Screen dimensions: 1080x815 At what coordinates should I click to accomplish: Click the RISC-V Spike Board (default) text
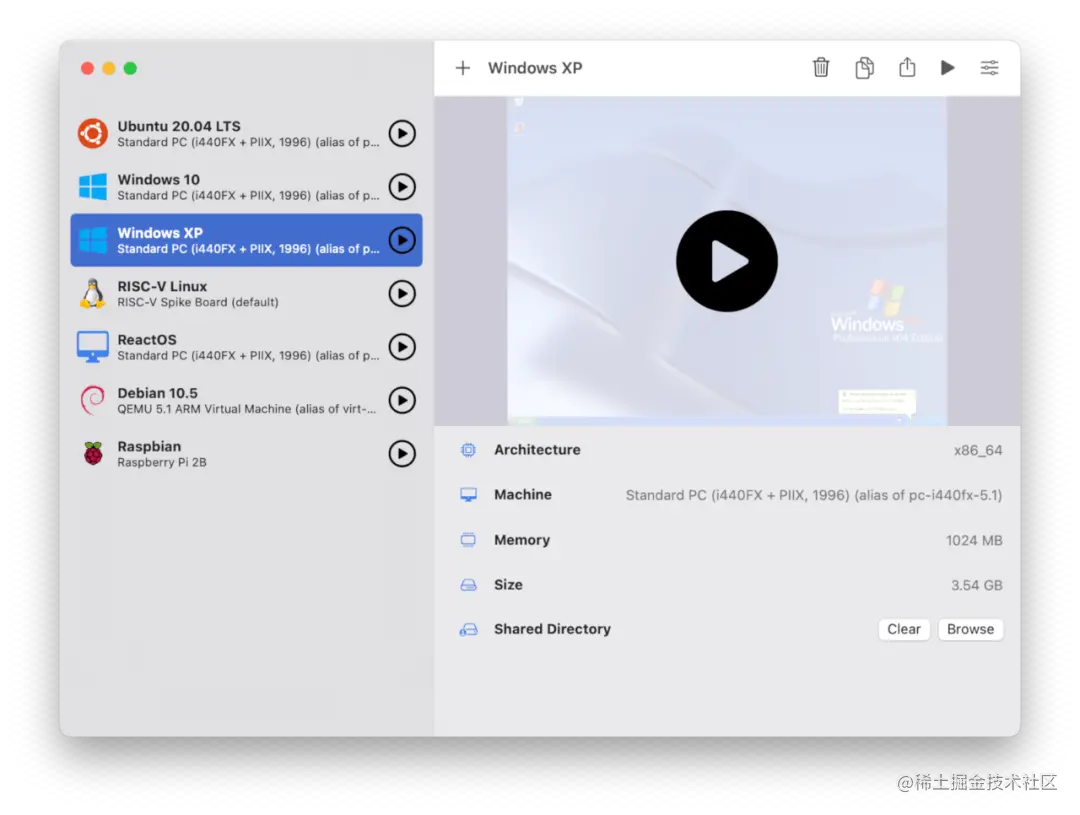point(198,302)
